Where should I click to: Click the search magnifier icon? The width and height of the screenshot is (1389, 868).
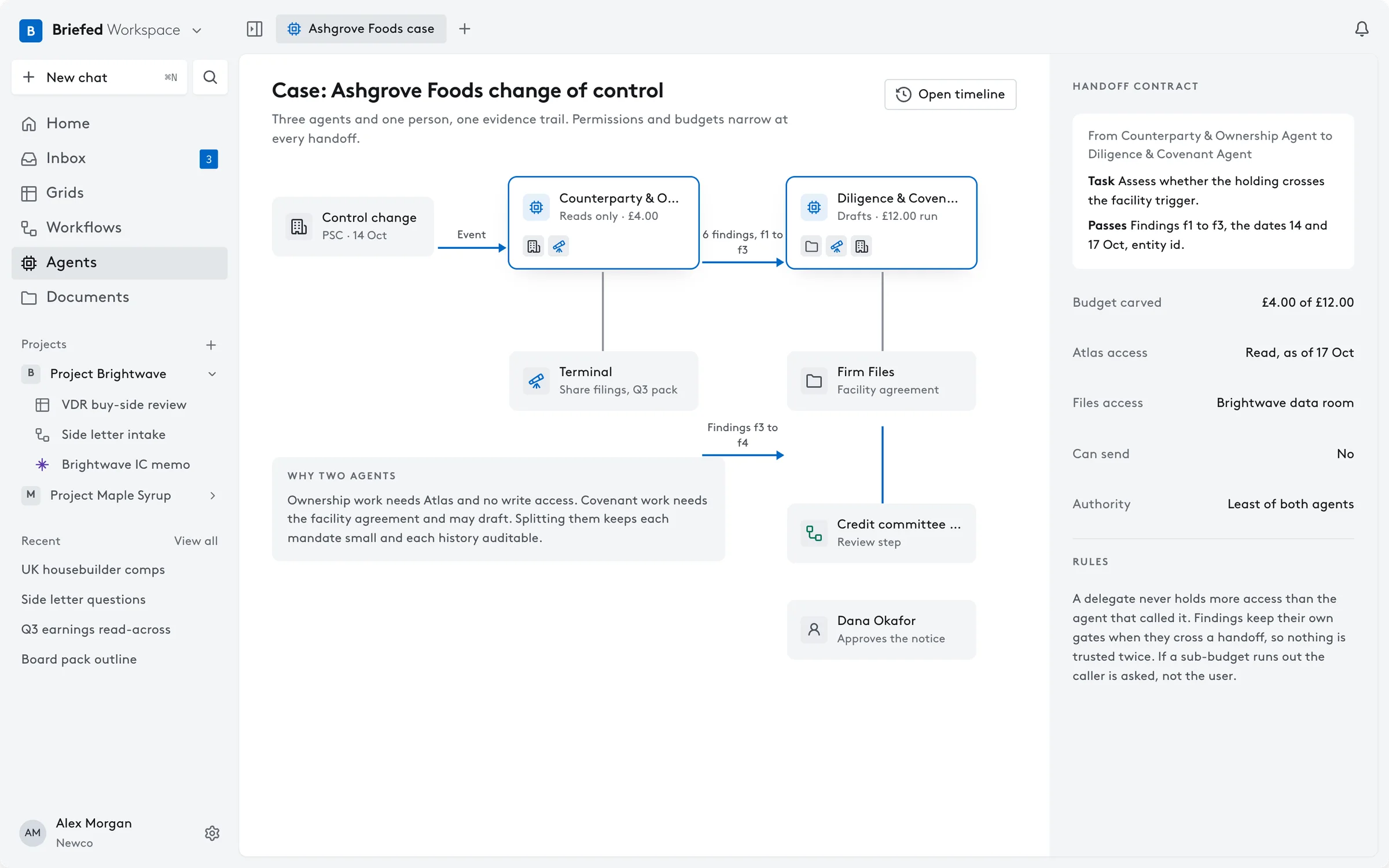(x=210, y=77)
